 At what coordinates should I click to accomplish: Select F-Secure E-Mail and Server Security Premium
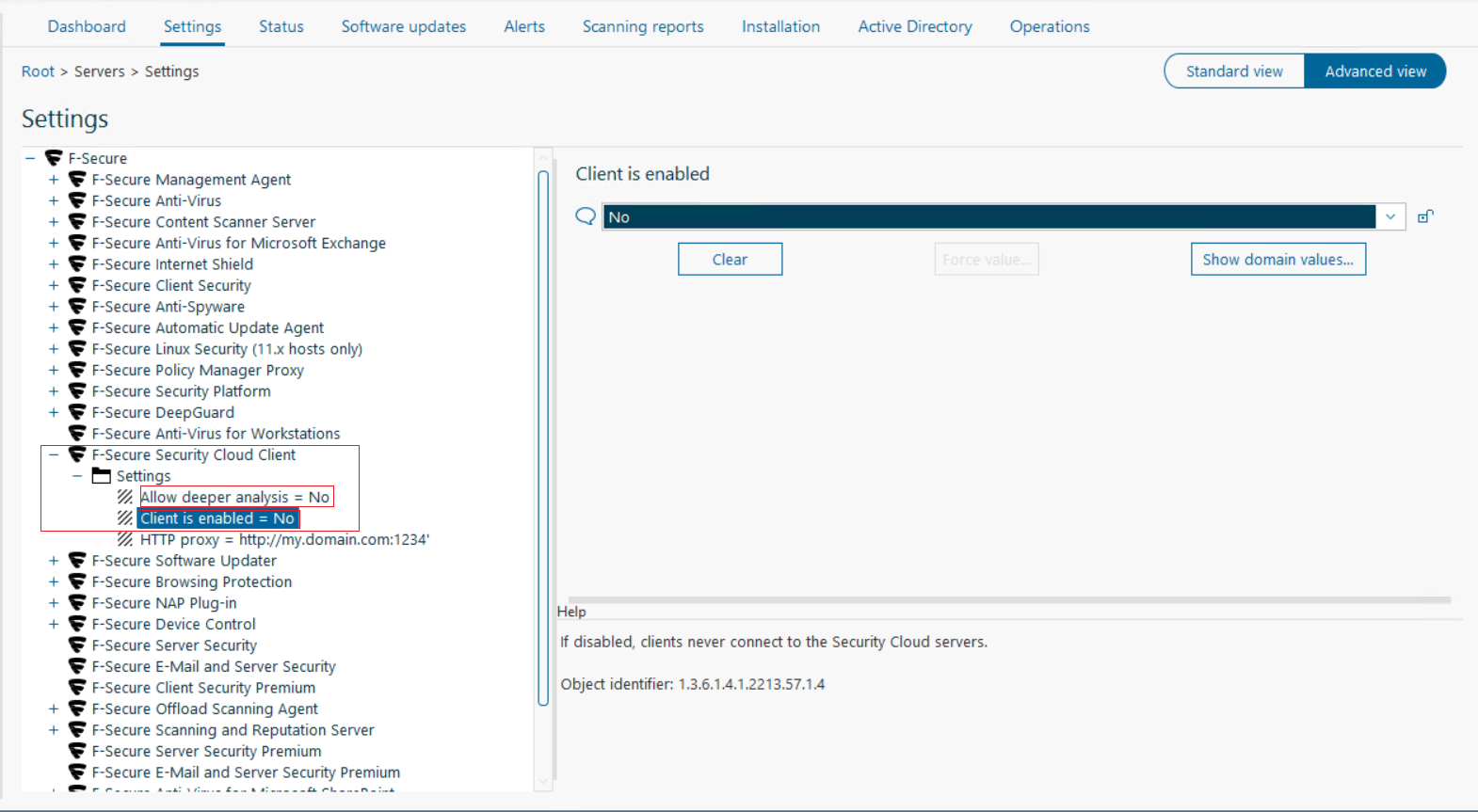coord(246,772)
